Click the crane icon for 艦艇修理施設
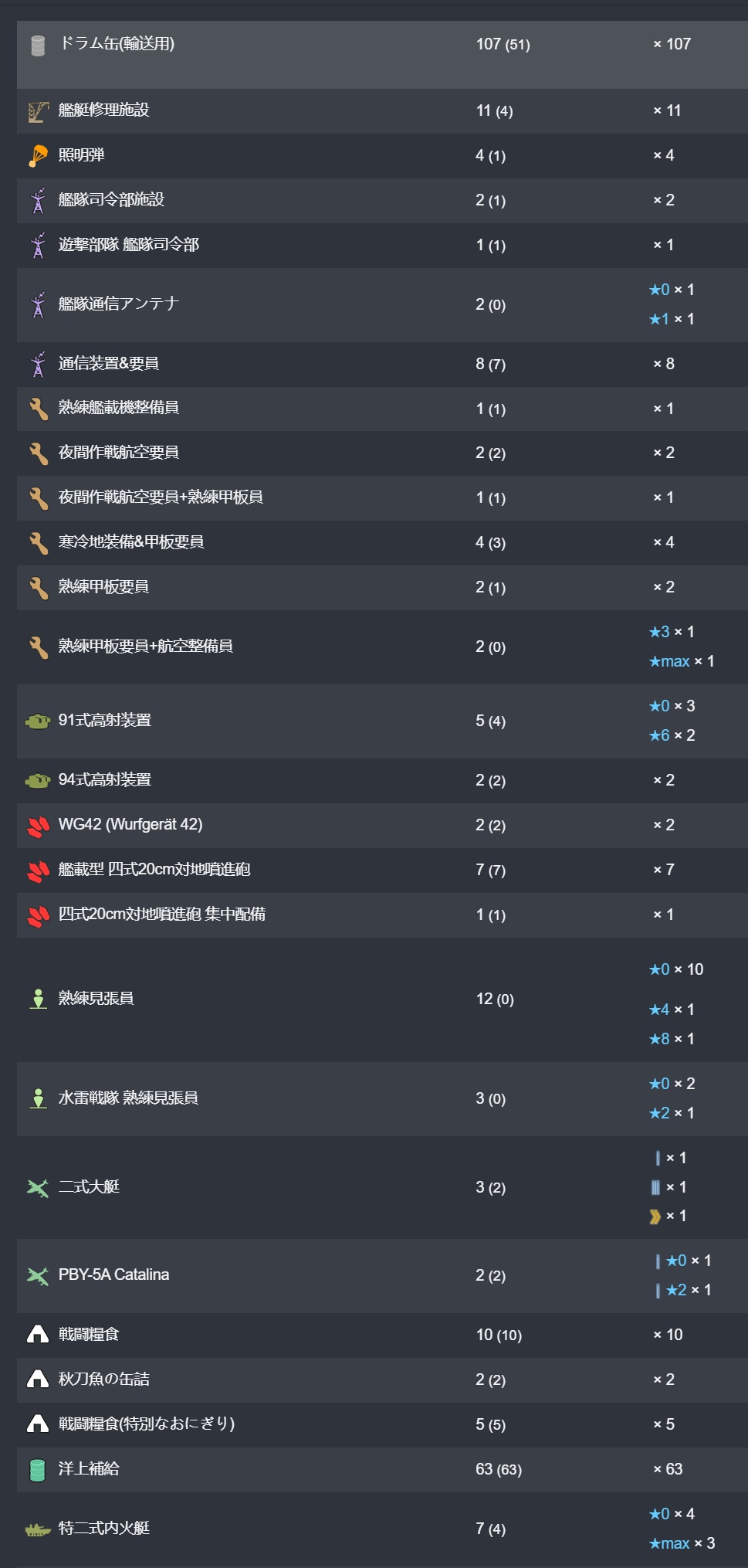Viewport: 748px width, 1568px height. point(38,112)
